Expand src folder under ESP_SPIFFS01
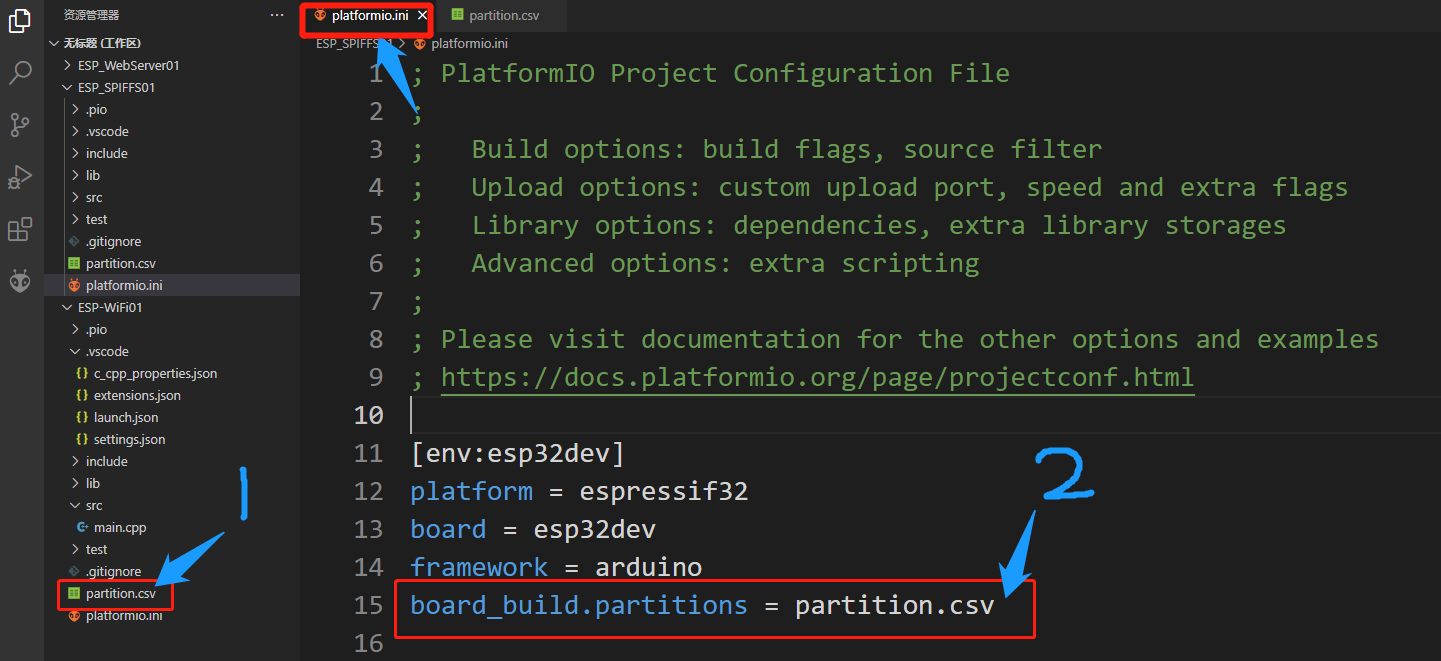The width and height of the screenshot is (1441, 661). pyautogui.click(x=171, y=197)
